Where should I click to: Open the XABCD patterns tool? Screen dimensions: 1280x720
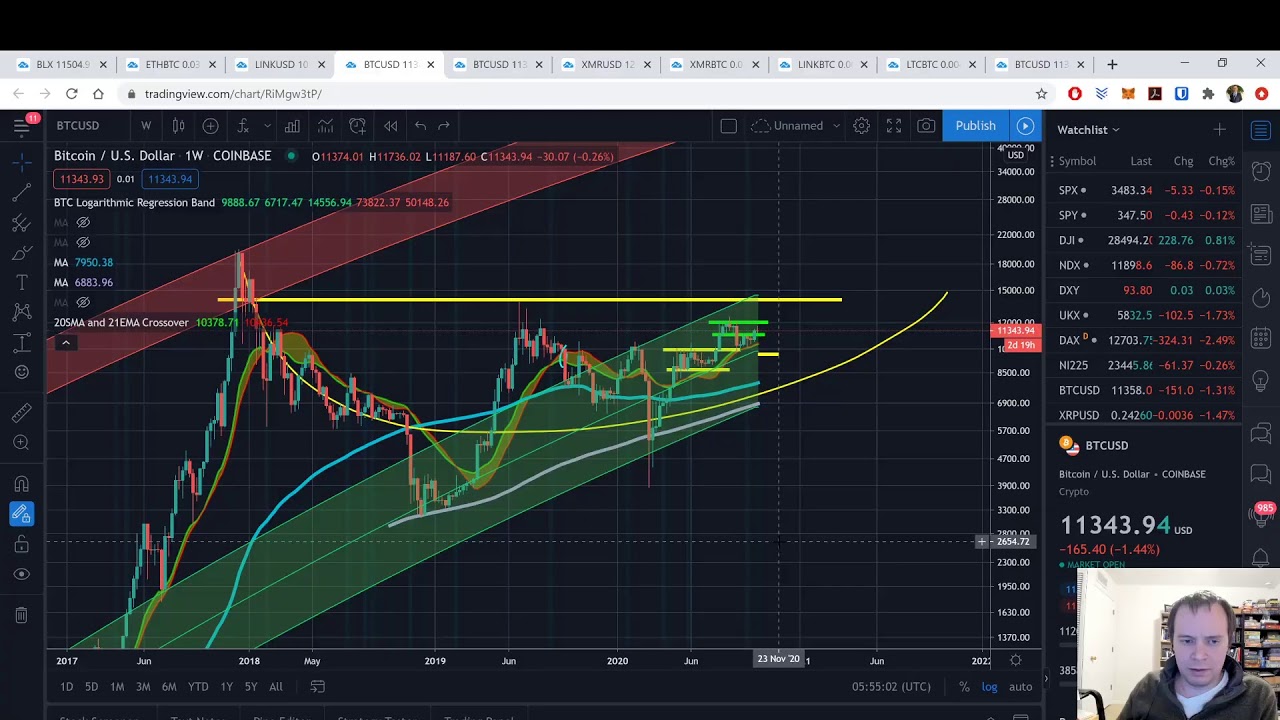[x=21, y=312]
